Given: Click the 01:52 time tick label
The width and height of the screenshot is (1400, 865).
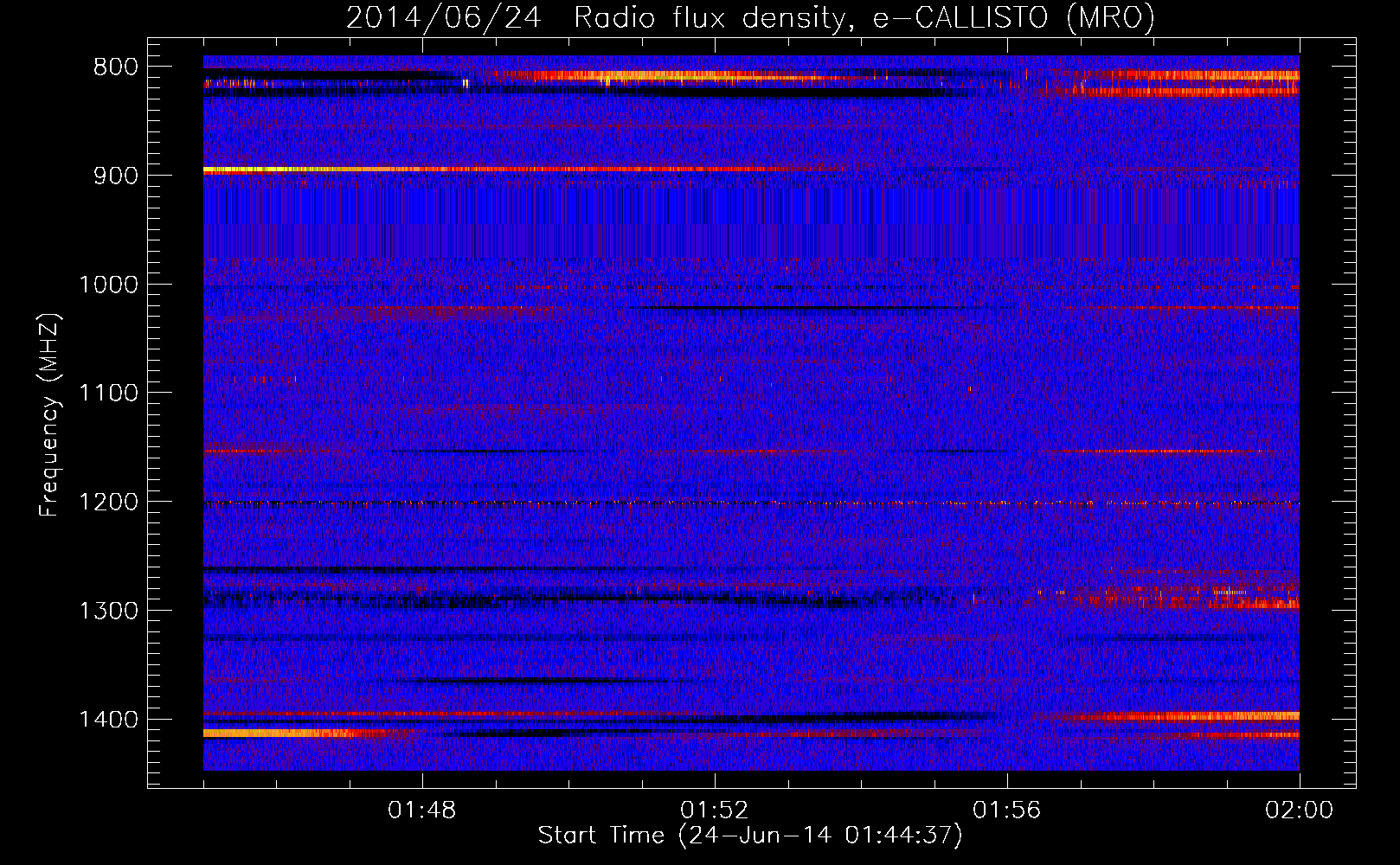Looking at the screenshot, I should 715,811.
